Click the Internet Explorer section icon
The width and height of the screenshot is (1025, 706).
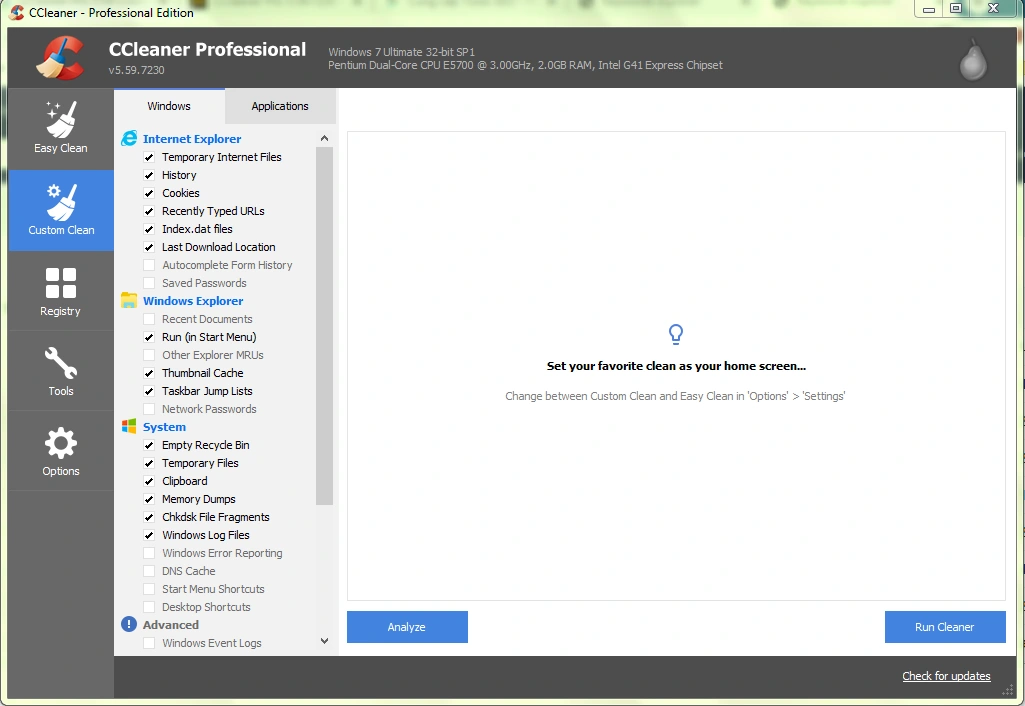(x=129, y=139)
